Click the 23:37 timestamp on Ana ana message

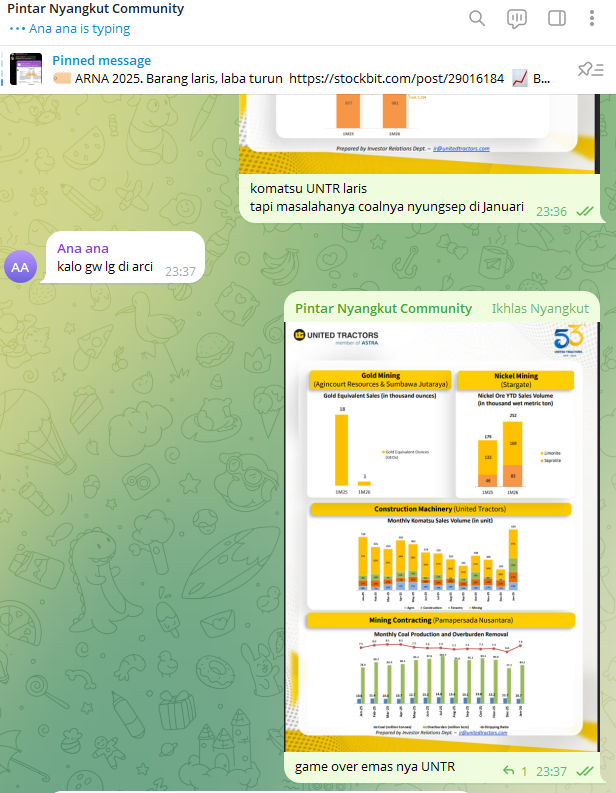180,272
